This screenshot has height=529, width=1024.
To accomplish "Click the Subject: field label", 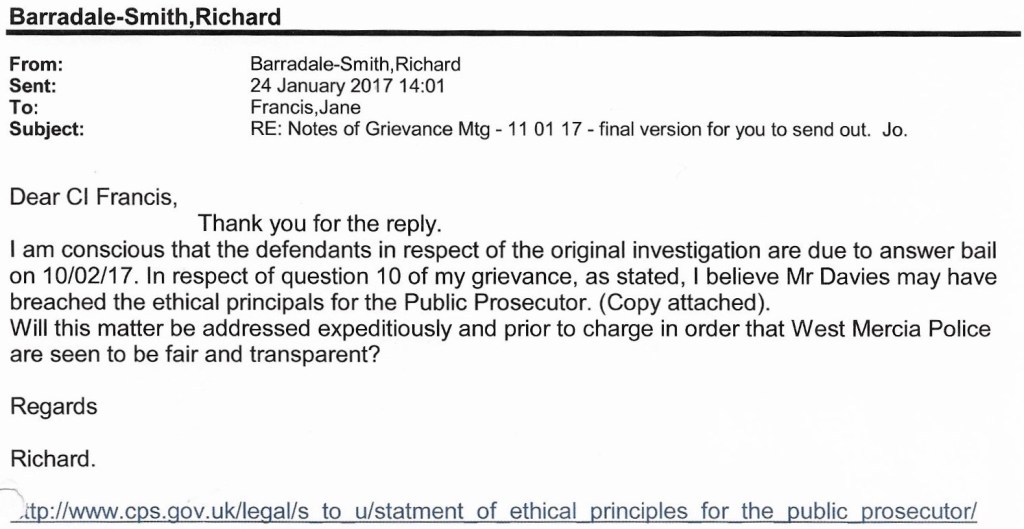I will (47, 128).
